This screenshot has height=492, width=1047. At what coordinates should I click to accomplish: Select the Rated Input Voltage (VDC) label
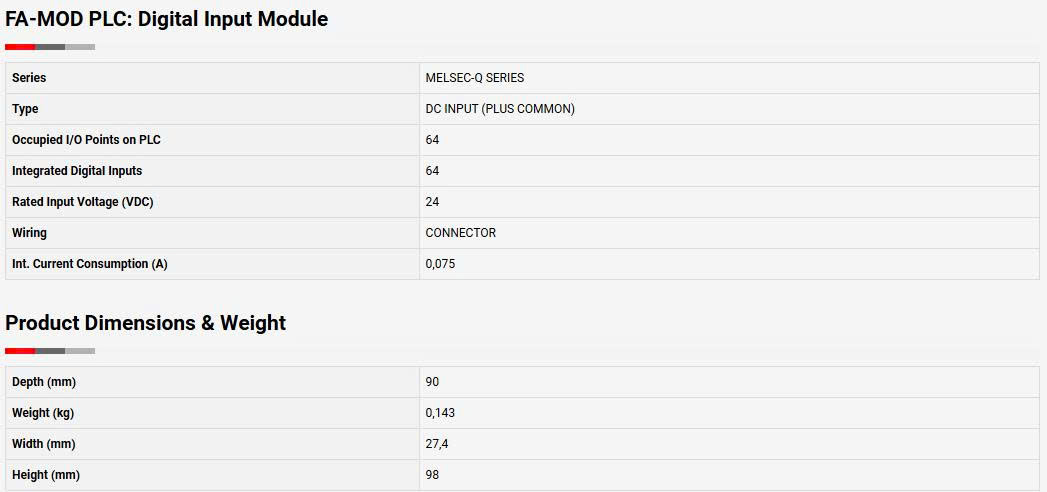(83, 202)
